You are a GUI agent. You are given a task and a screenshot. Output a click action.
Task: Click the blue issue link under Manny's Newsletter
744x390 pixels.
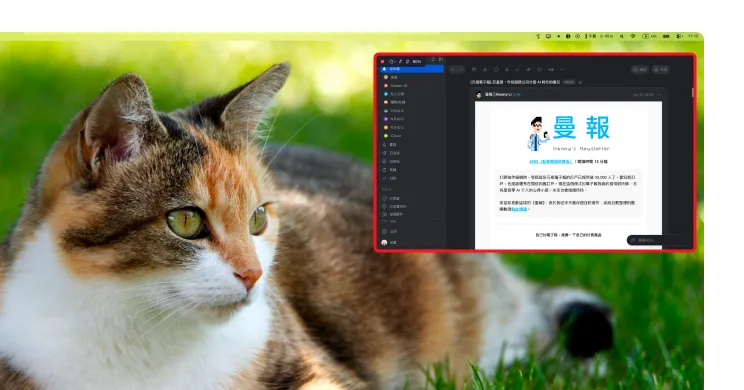[551, 161]
